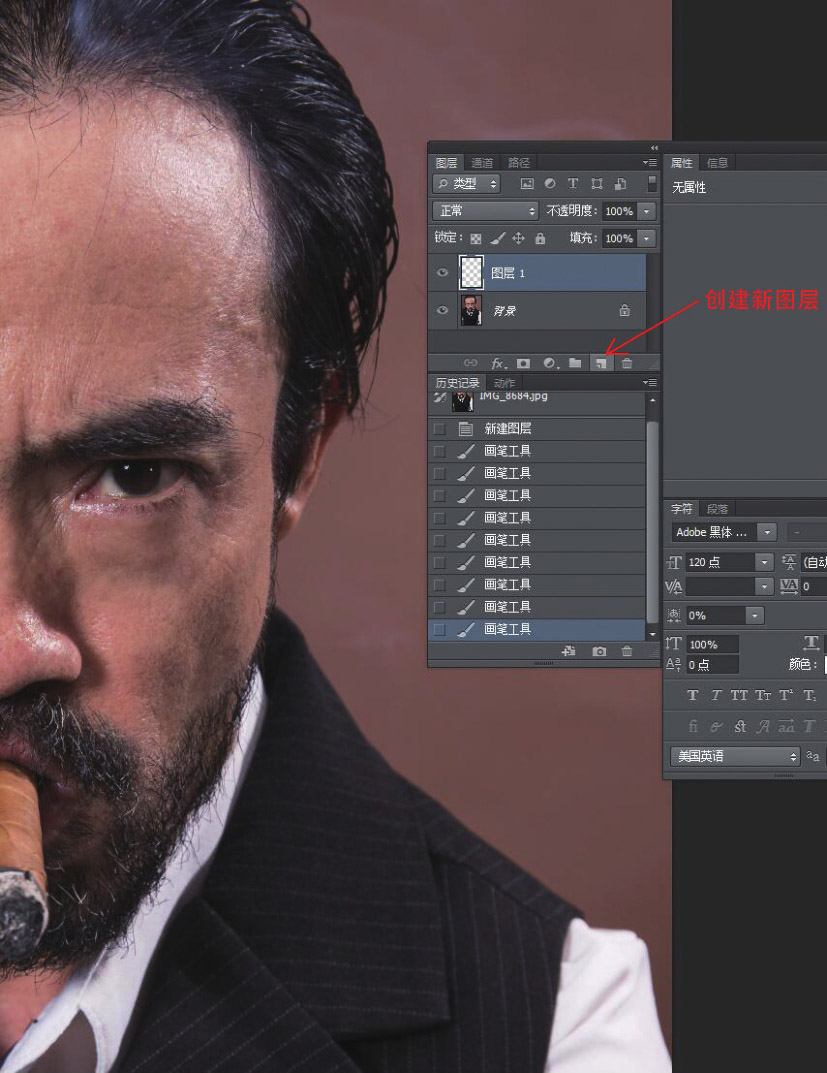827x1073 pixels.
Task: Delete current history state trash icon
Action: coord(627,651)
